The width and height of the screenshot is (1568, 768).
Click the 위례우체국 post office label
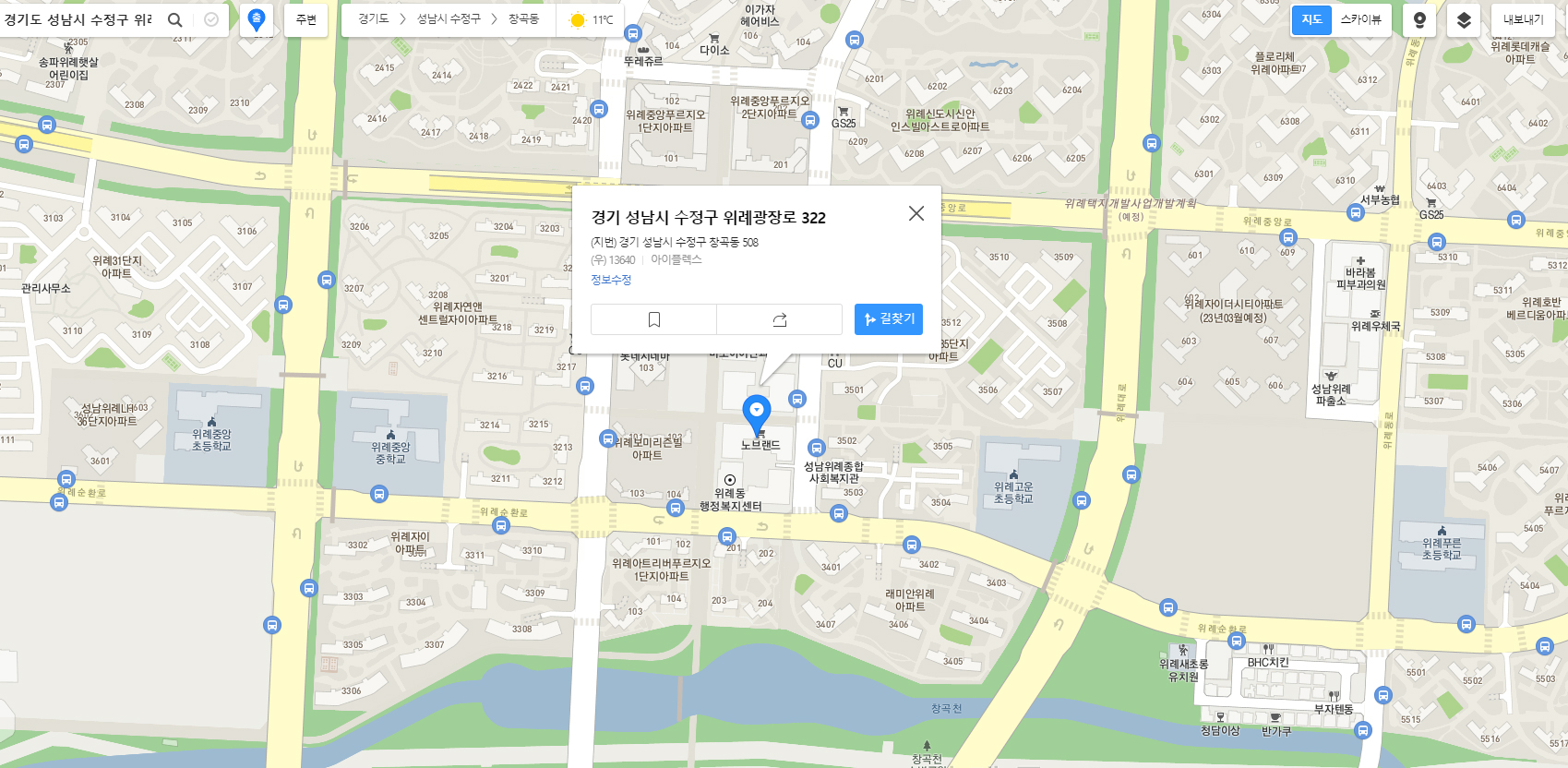pyautogui.click(x=1375, y=326)
